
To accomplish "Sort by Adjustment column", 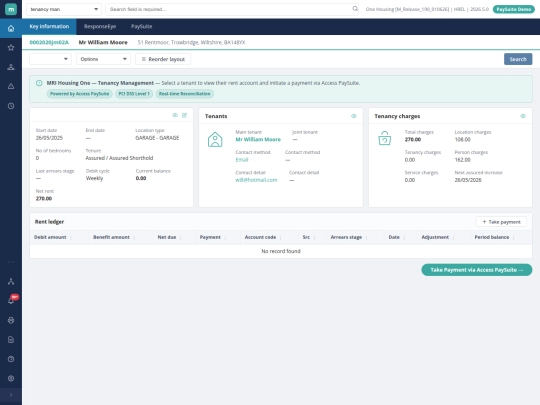I will (x=435, y=237).
